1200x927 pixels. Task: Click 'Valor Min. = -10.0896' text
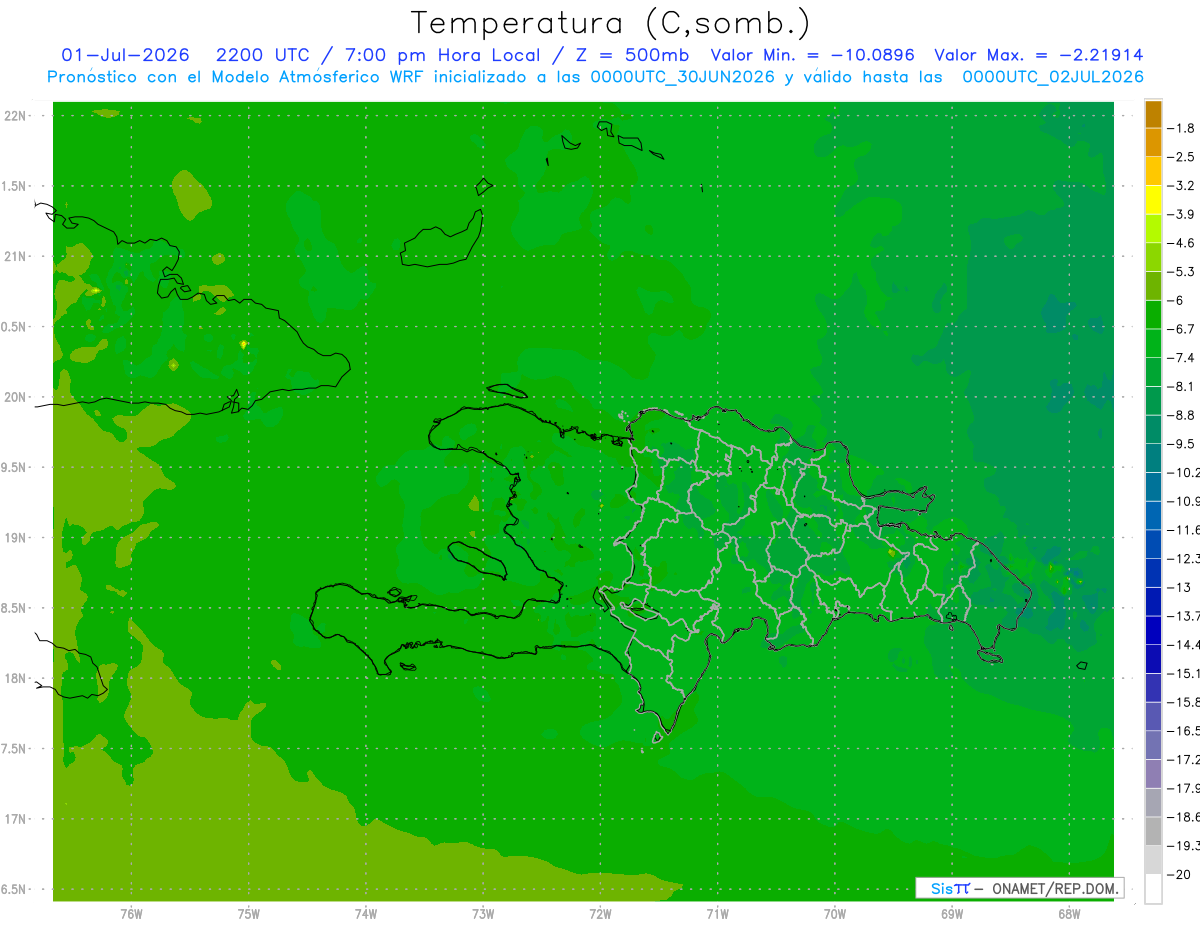click(812, 55)
